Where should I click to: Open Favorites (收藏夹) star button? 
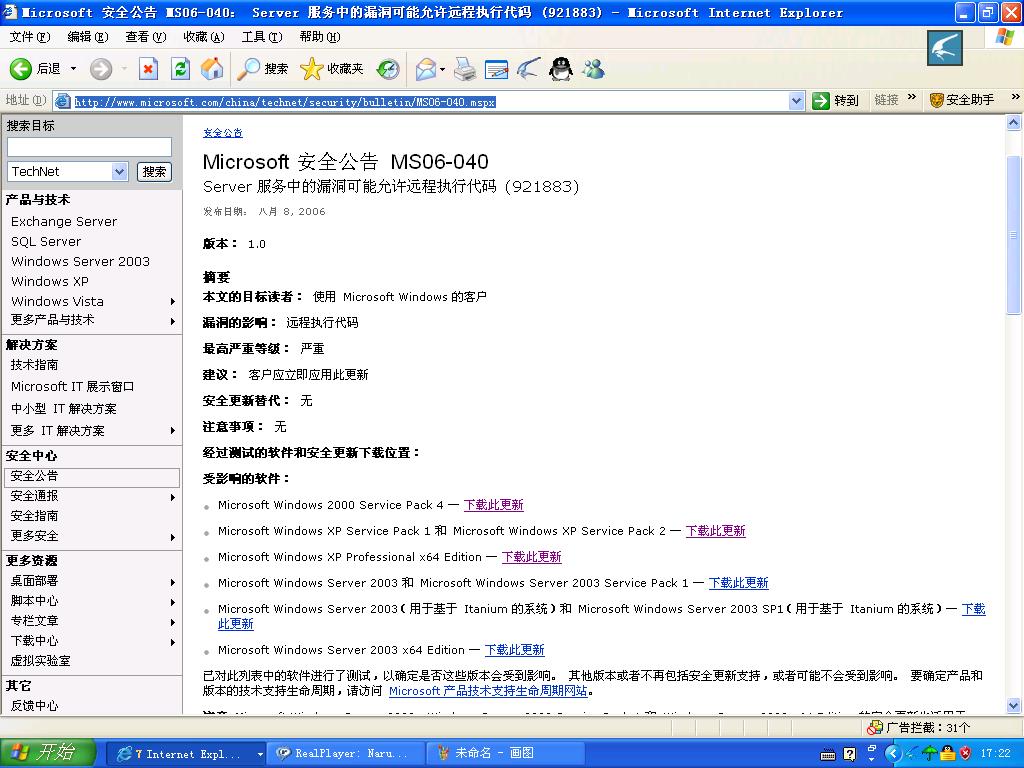[332, 69]
